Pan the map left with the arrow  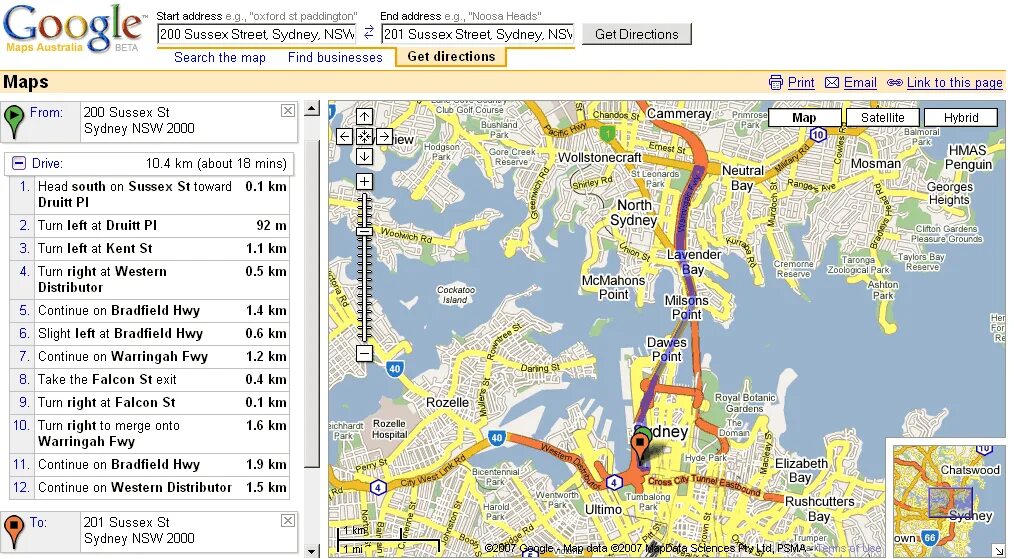(345, 137)
